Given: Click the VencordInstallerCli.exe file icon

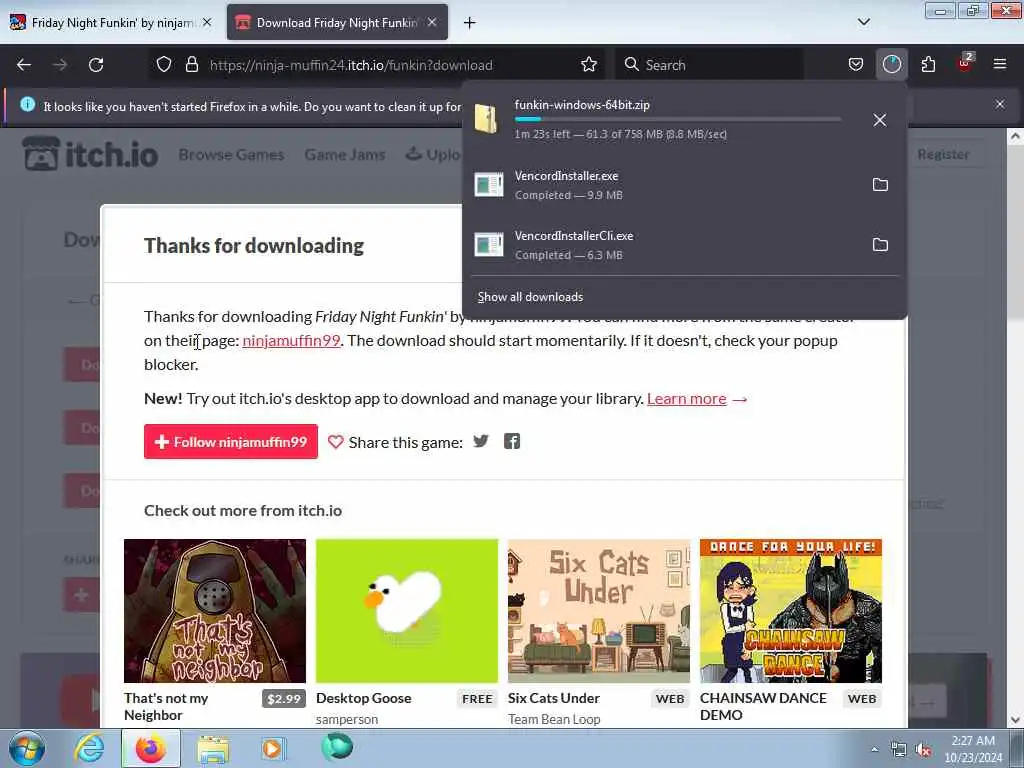Looking at the screenshot, I should pos(488,245).
